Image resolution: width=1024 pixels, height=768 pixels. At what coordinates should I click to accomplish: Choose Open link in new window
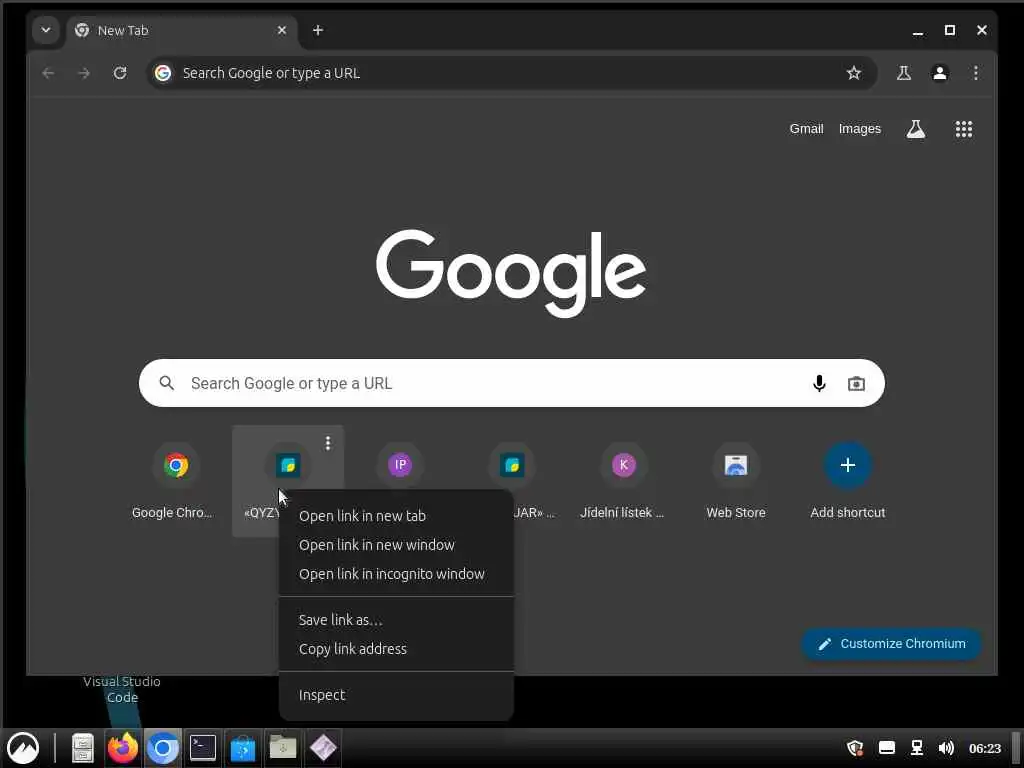pyautogui.click(x=396, y=545)
